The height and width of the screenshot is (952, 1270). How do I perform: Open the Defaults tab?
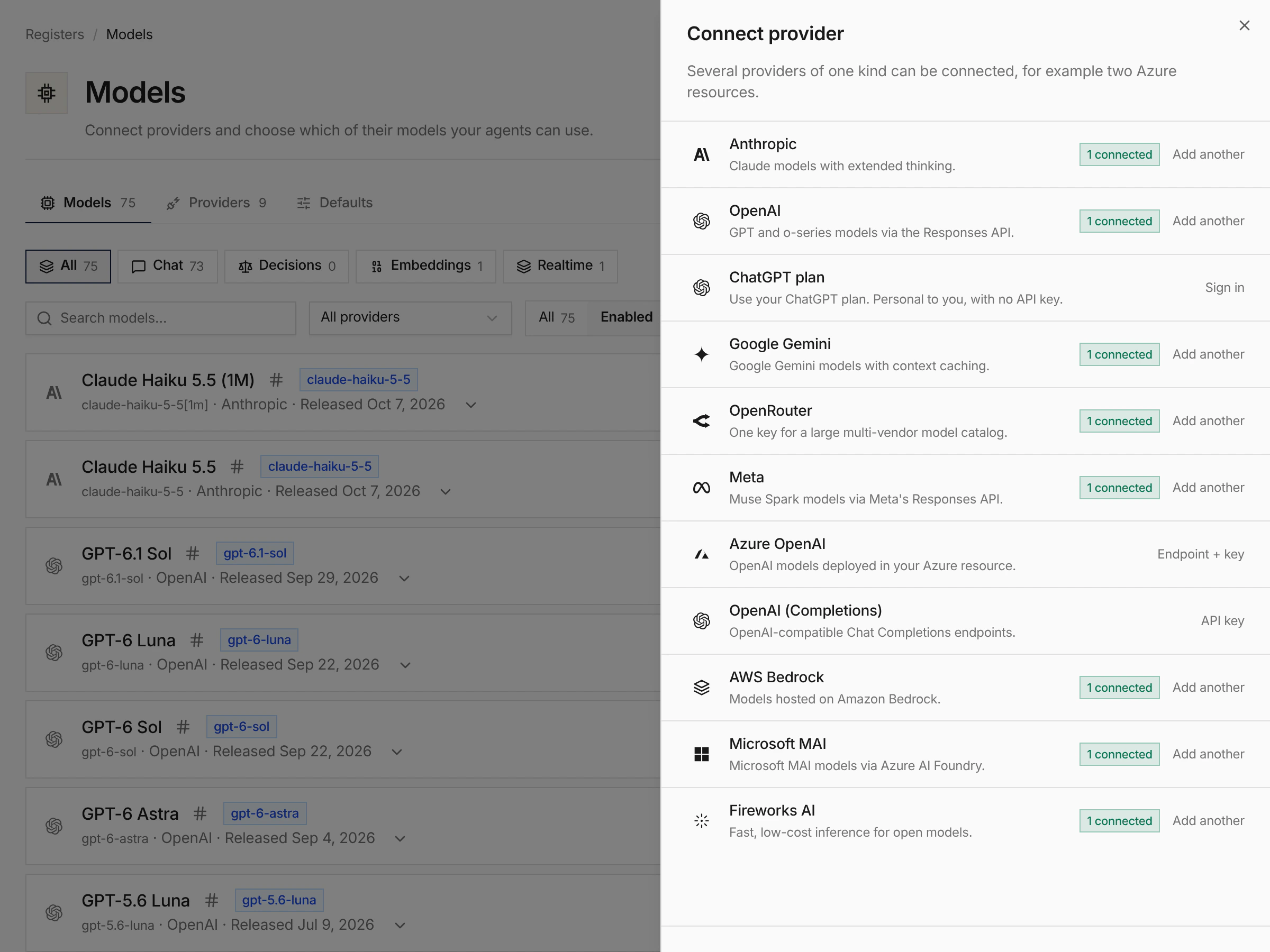(x=335, y=203)
